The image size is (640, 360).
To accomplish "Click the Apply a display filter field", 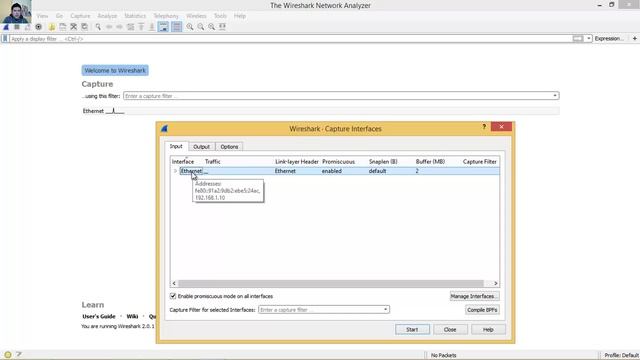I will tap(291, 39).
